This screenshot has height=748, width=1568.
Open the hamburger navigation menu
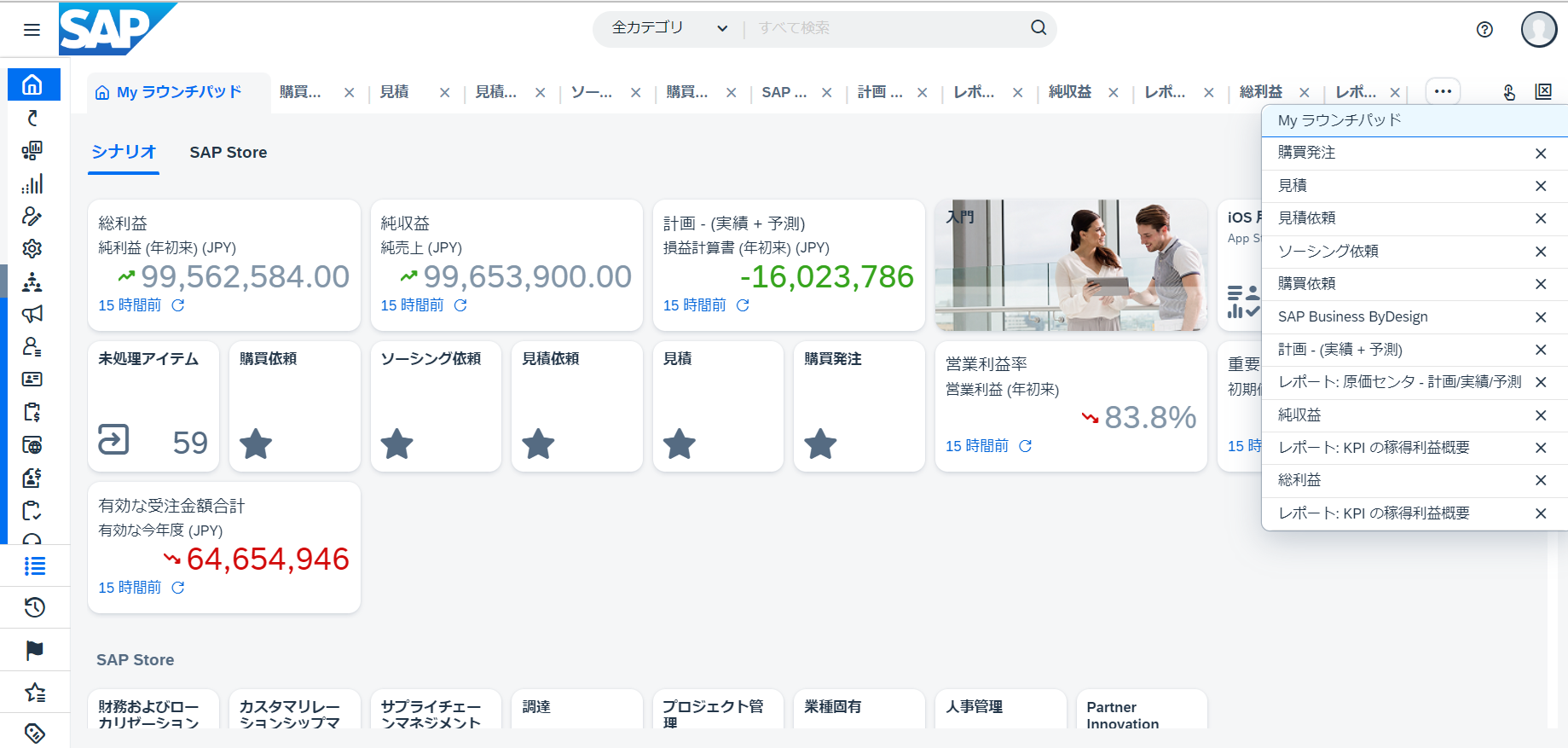click(x=32, y=30)
